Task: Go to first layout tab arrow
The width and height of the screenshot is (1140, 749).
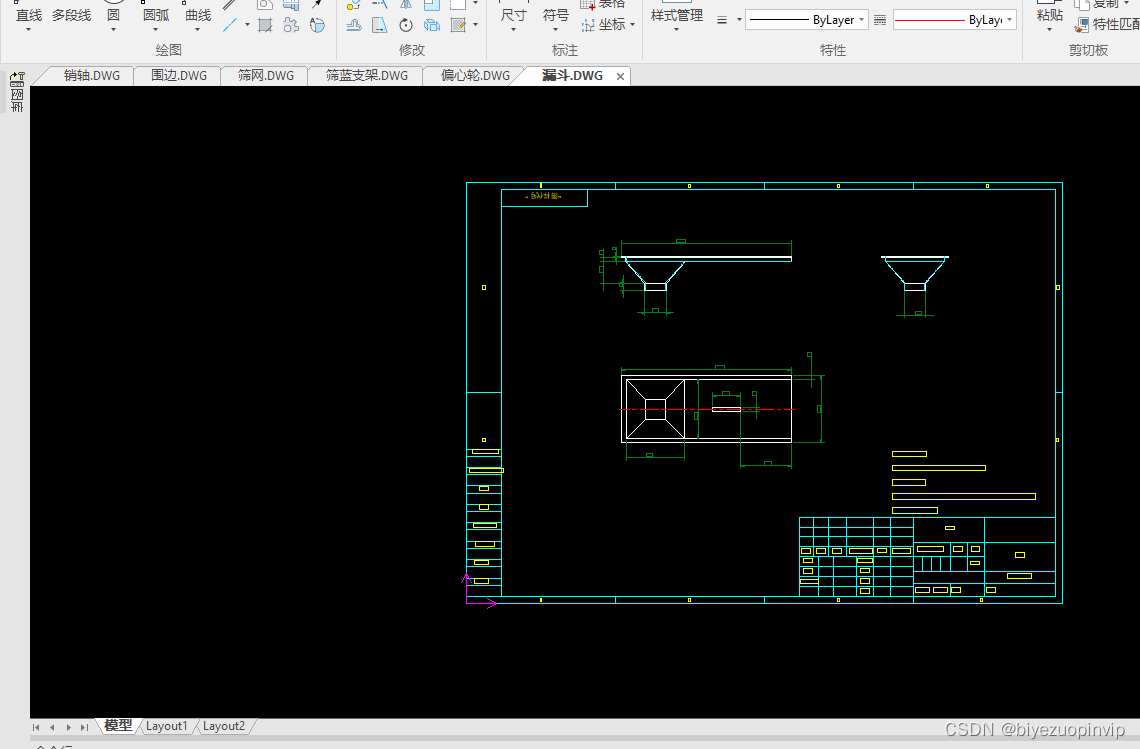Action: click(36, 727)
